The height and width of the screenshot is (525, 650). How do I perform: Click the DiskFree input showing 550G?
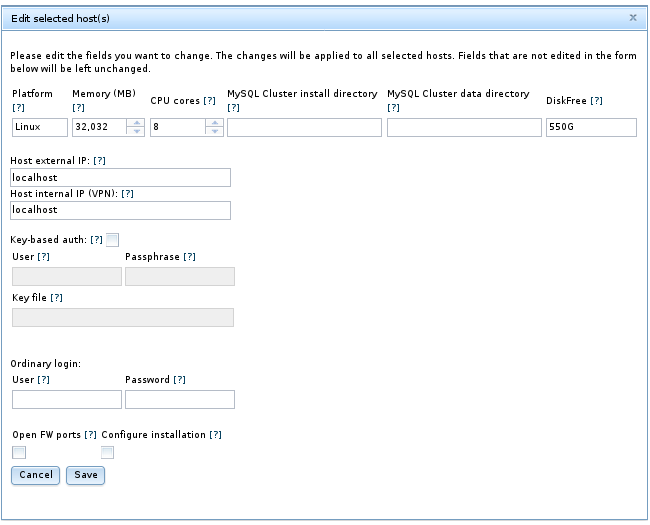tap(591, 127)
